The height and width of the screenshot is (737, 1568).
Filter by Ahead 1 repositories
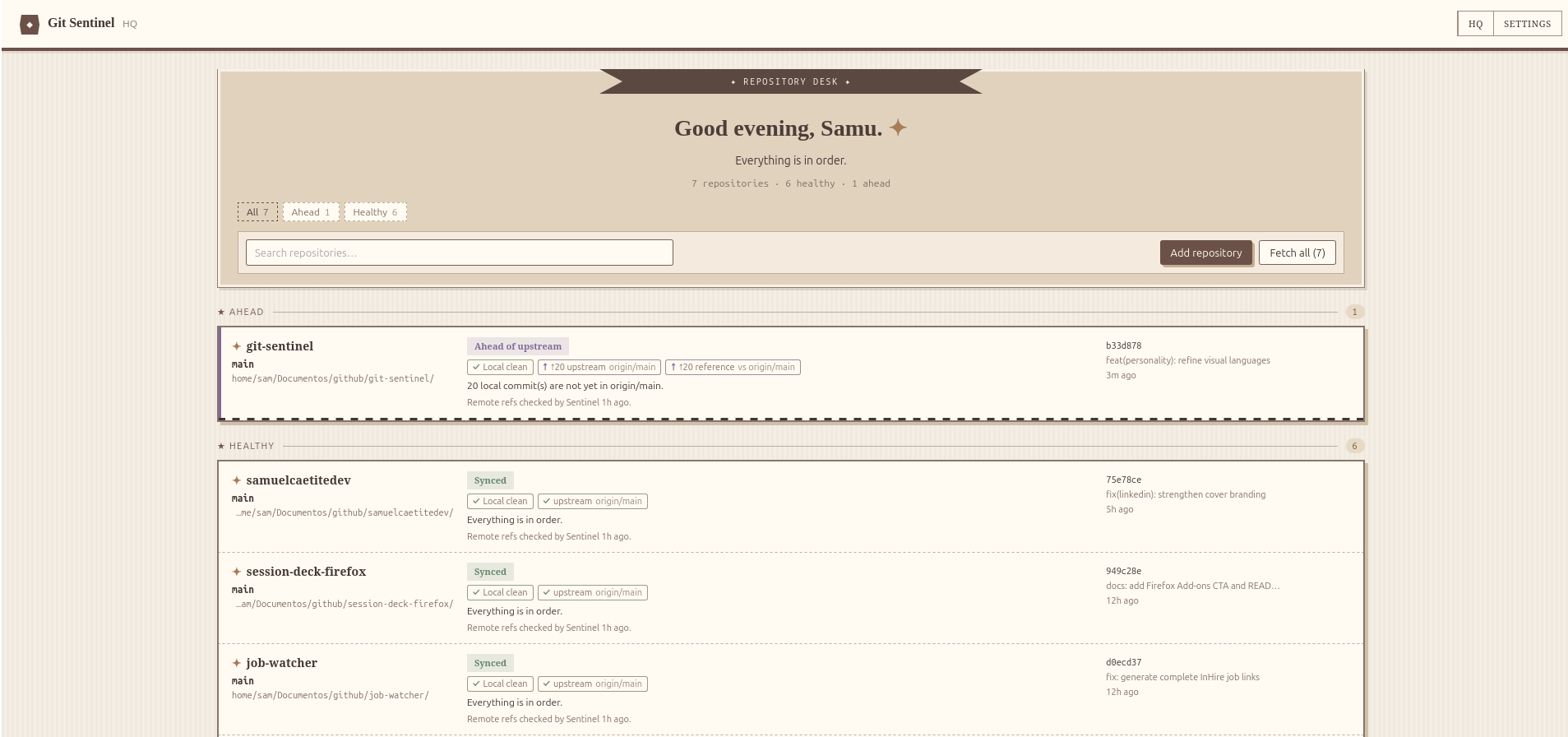click(x=311, y=212)
